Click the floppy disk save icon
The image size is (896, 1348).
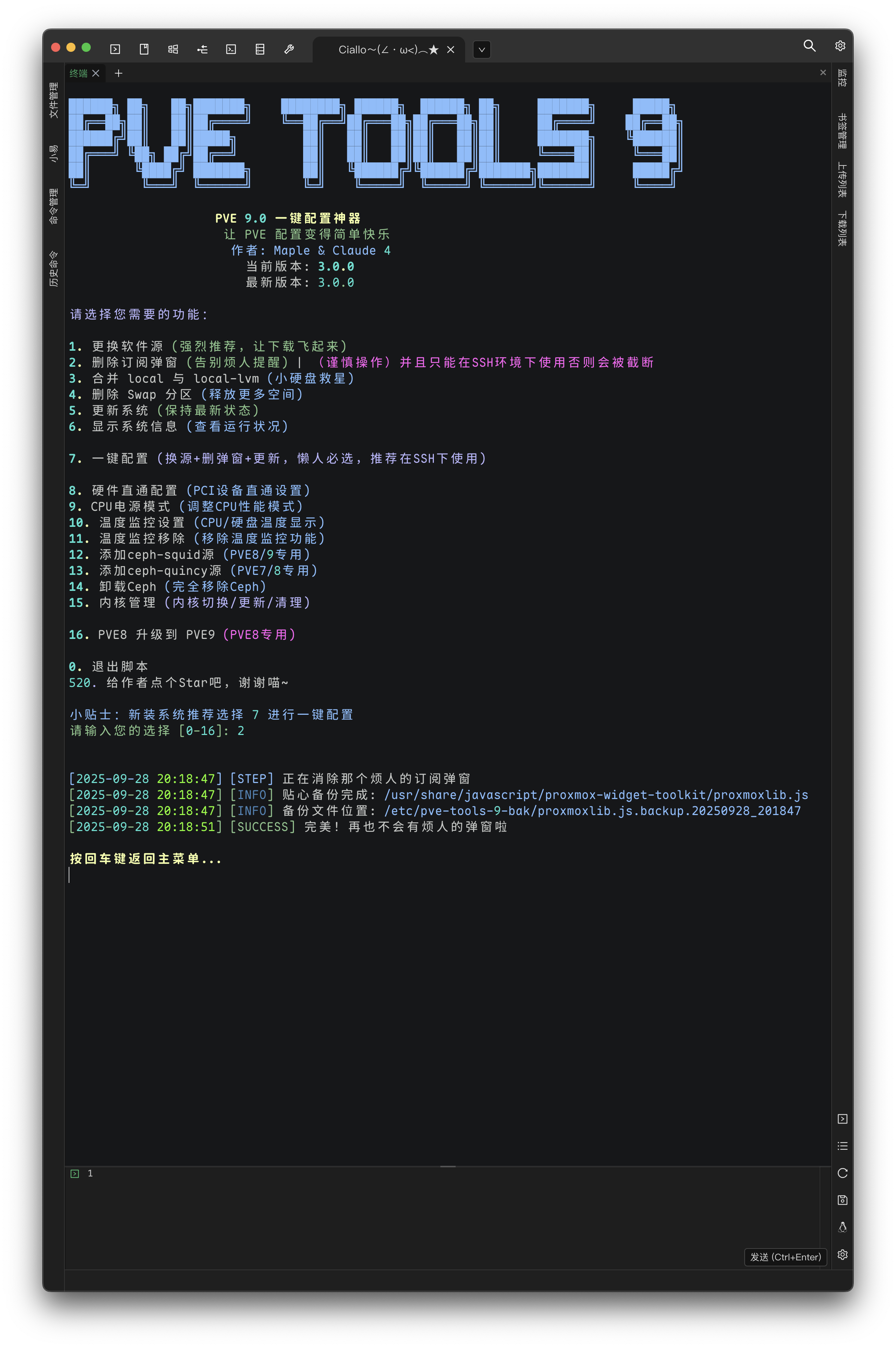(x=842, y=1200)
